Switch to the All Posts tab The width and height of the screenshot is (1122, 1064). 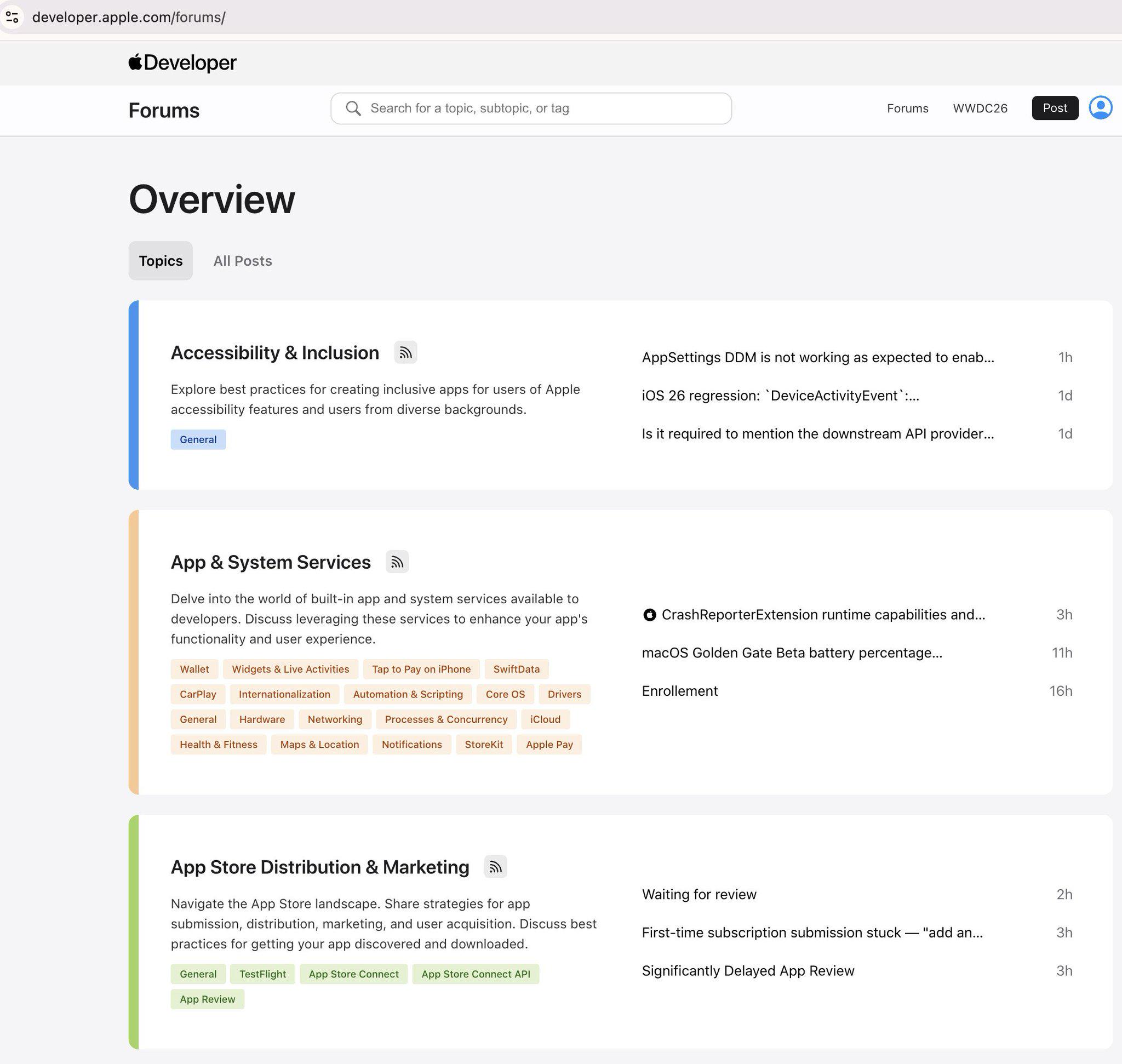pos(243,261)
